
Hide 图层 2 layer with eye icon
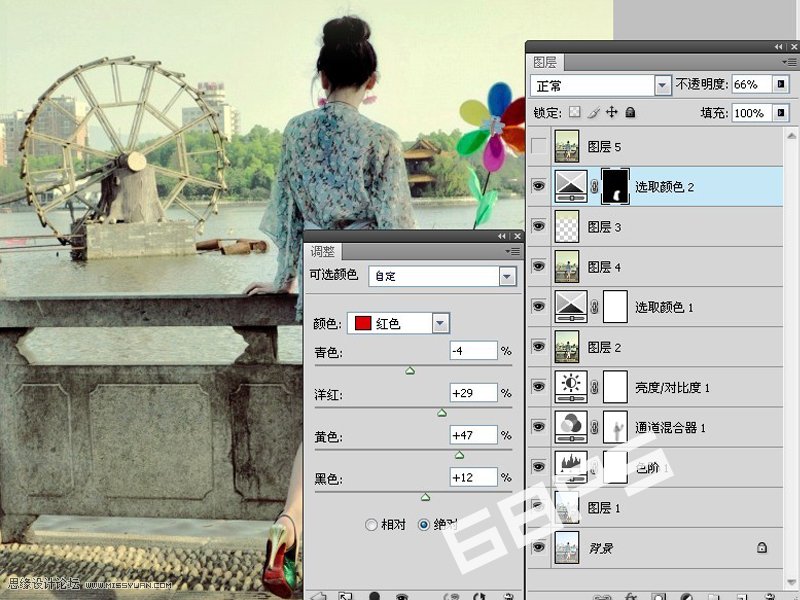539,346
